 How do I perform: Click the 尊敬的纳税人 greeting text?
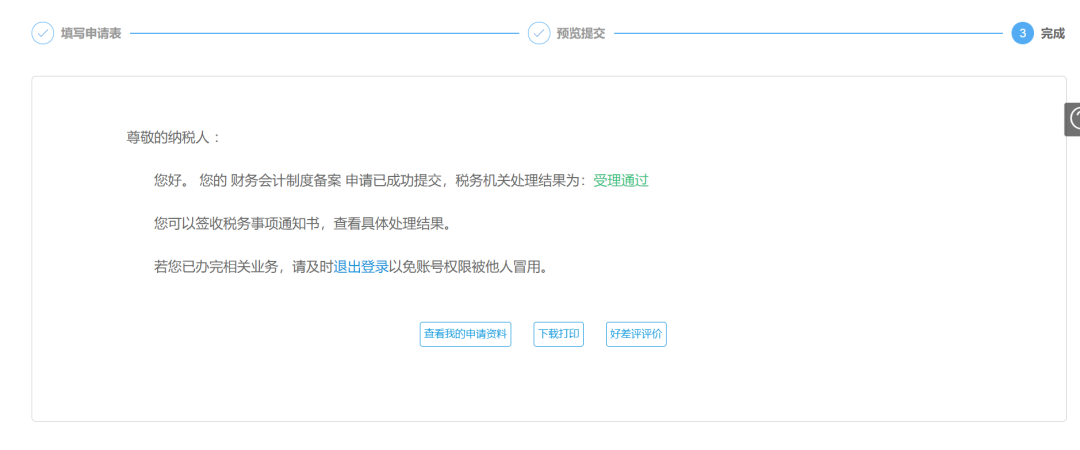(x=173, y=138)
